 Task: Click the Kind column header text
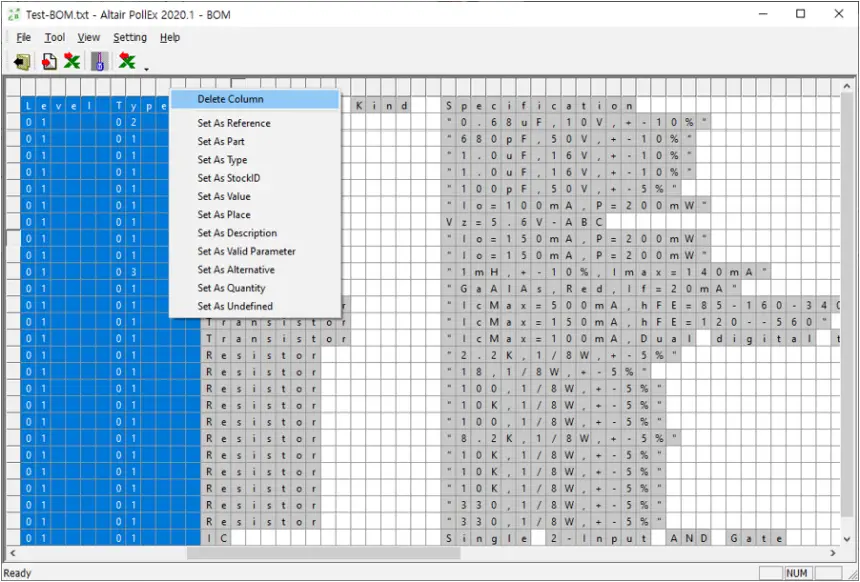tap(381, 106)
